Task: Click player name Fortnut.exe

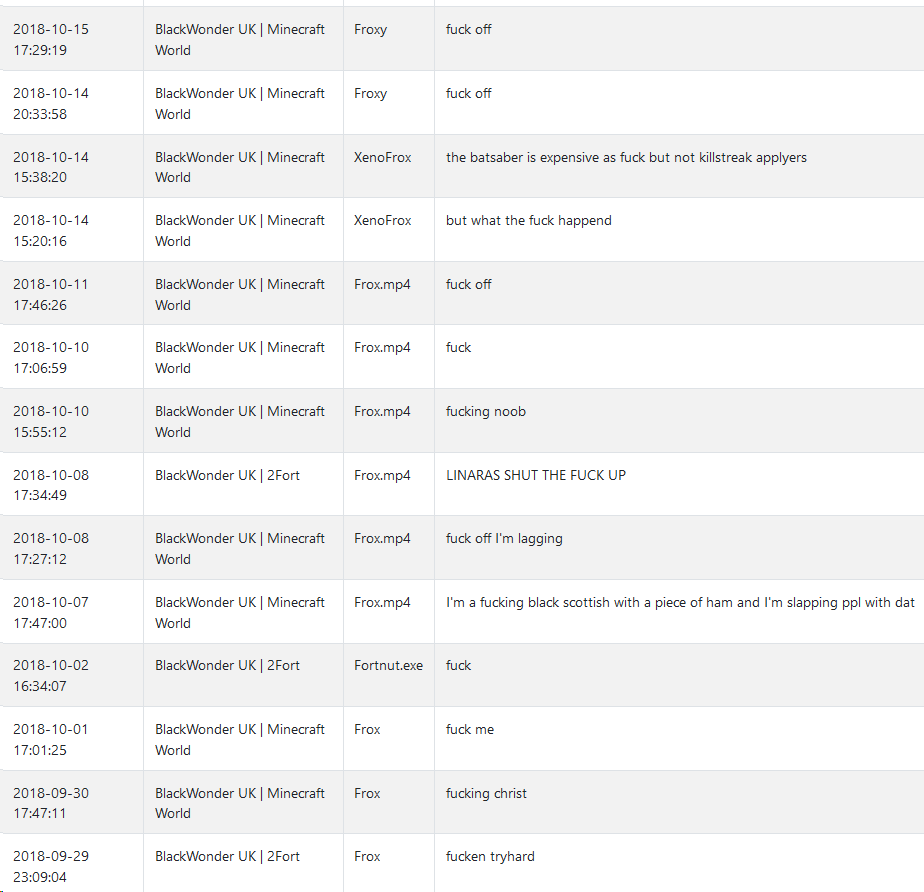Action: (388, 665)
